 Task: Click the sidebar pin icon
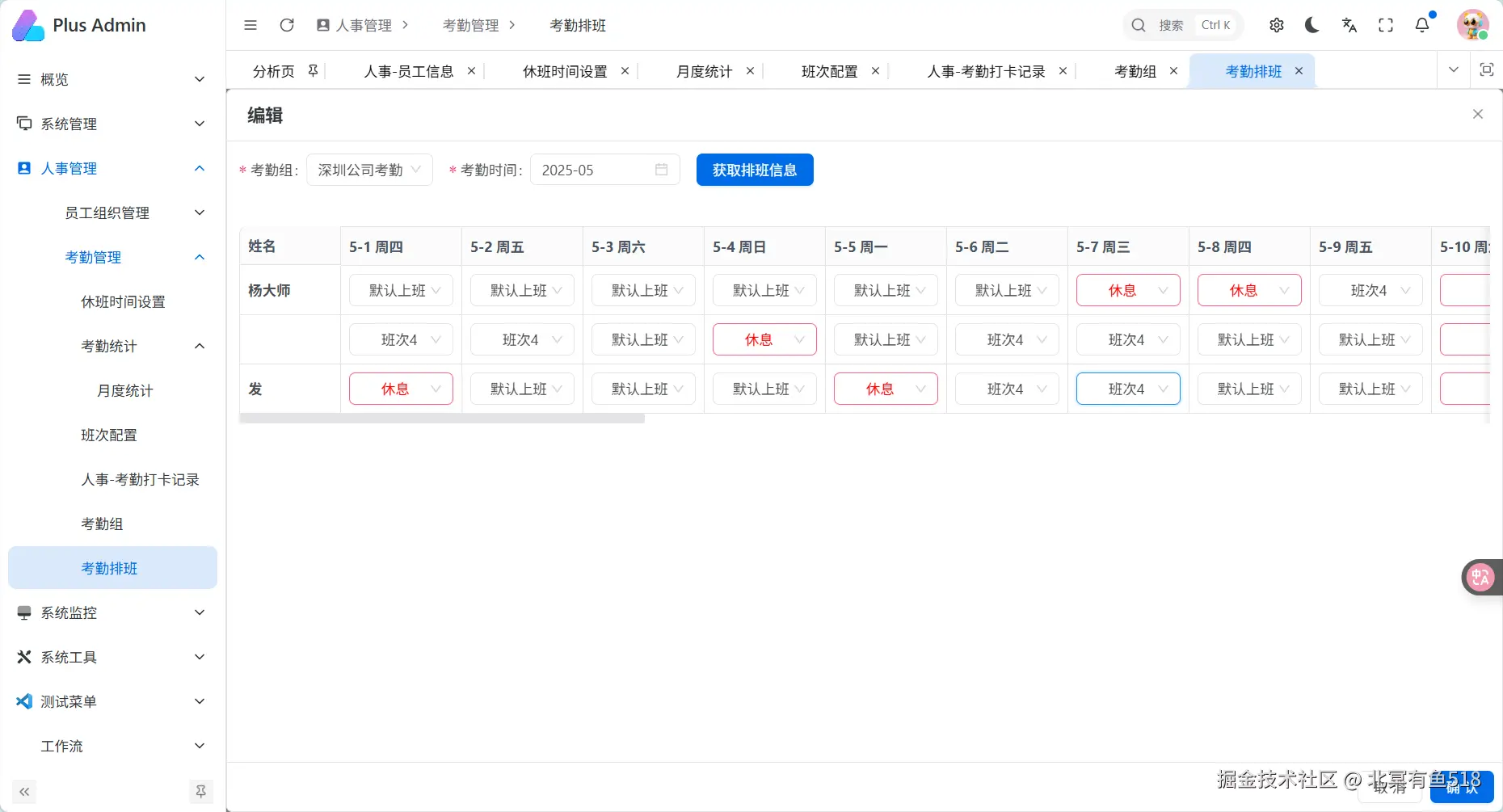201,792
